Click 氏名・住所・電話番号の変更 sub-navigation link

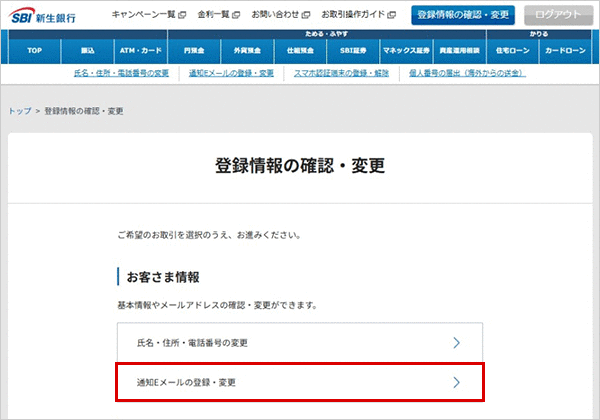point(121,73)
